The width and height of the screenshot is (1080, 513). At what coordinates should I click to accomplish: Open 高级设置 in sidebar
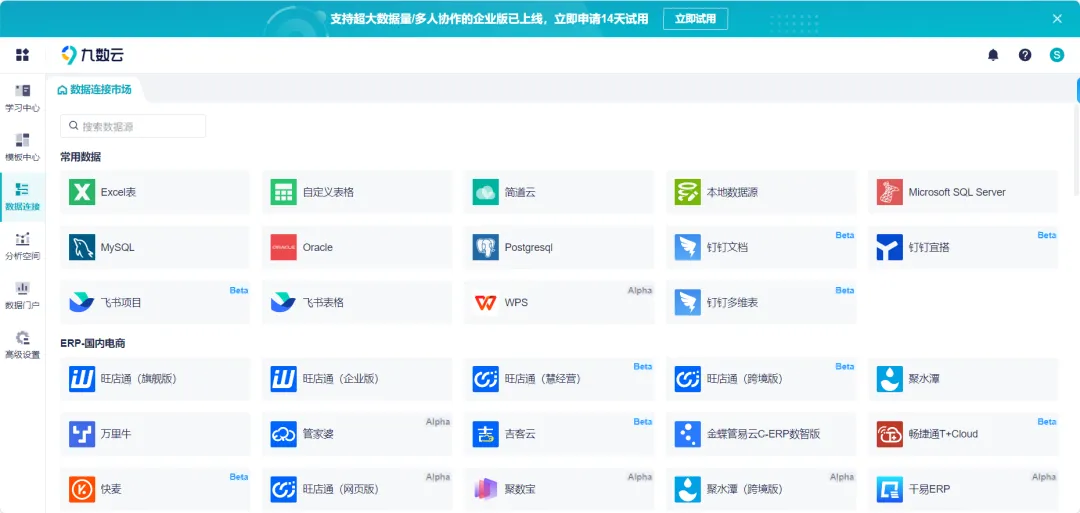(x=23, y=345)
